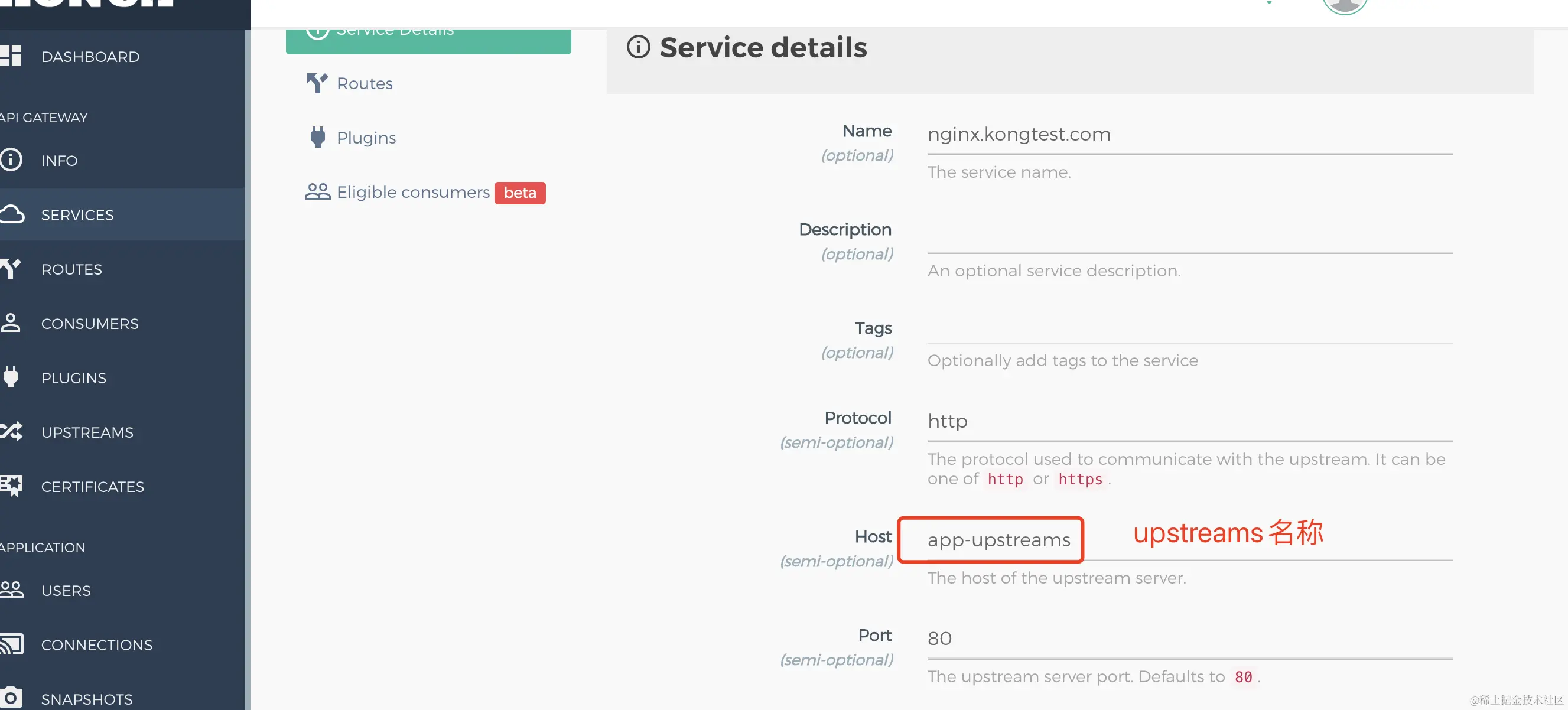Viewport: 1568px width, 710px height.
Task: Click the Certificates badge icon
Action: [x=11, y=486]
